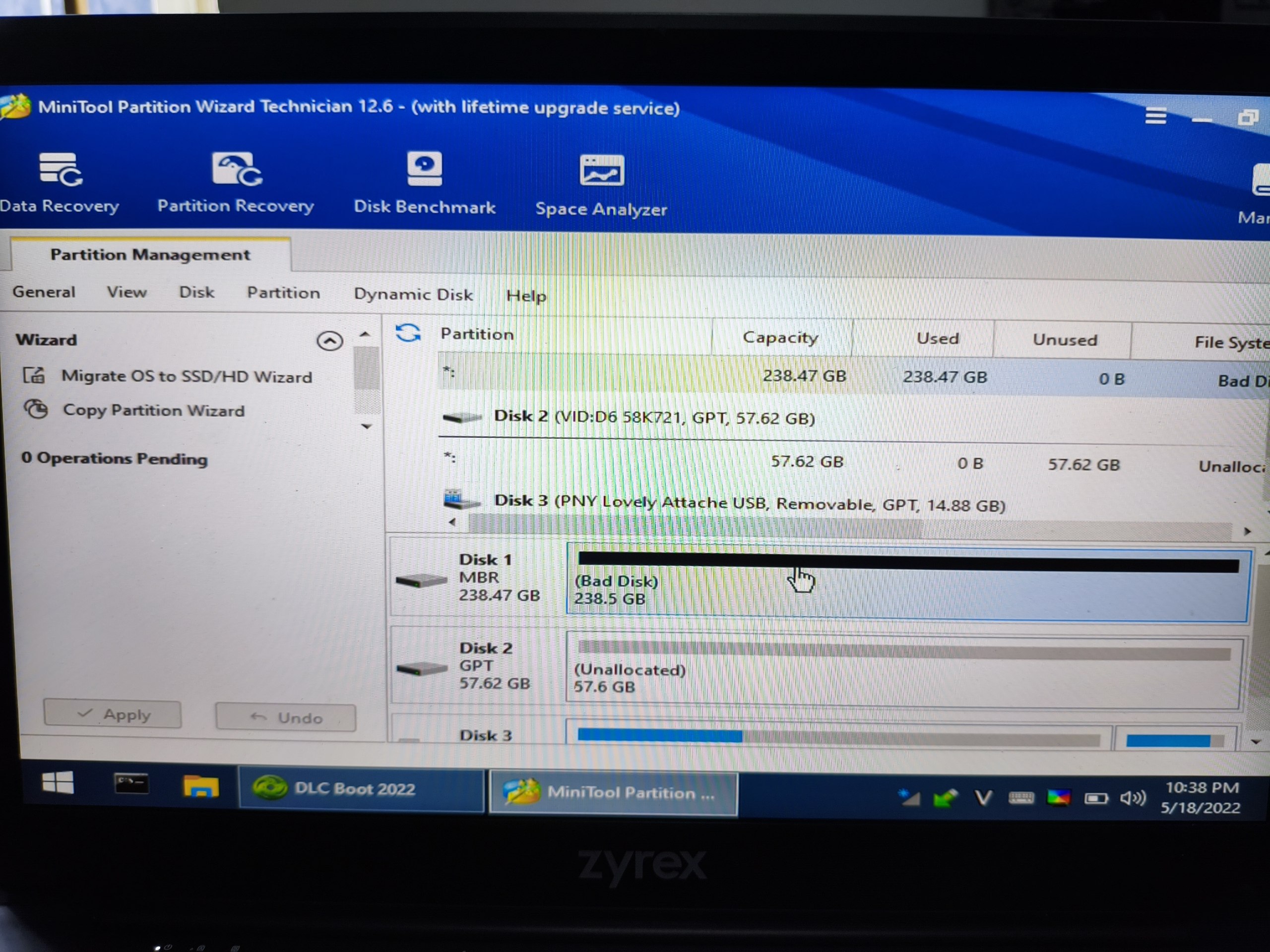Open the General menu
The width and height of the screenshot is (1270, 952).
pos(44,292)
